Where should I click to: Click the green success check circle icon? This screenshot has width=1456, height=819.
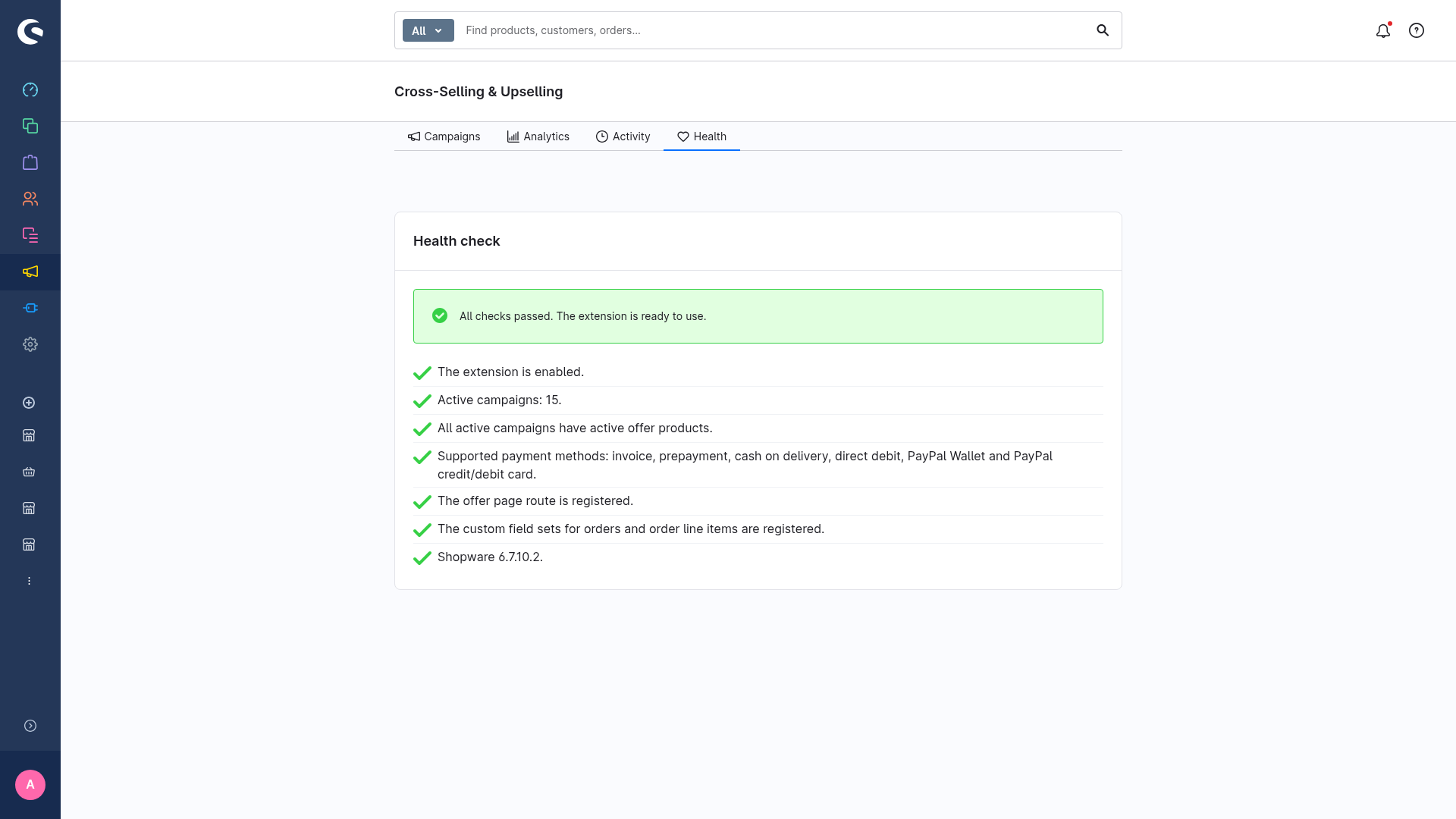[440, 315]
